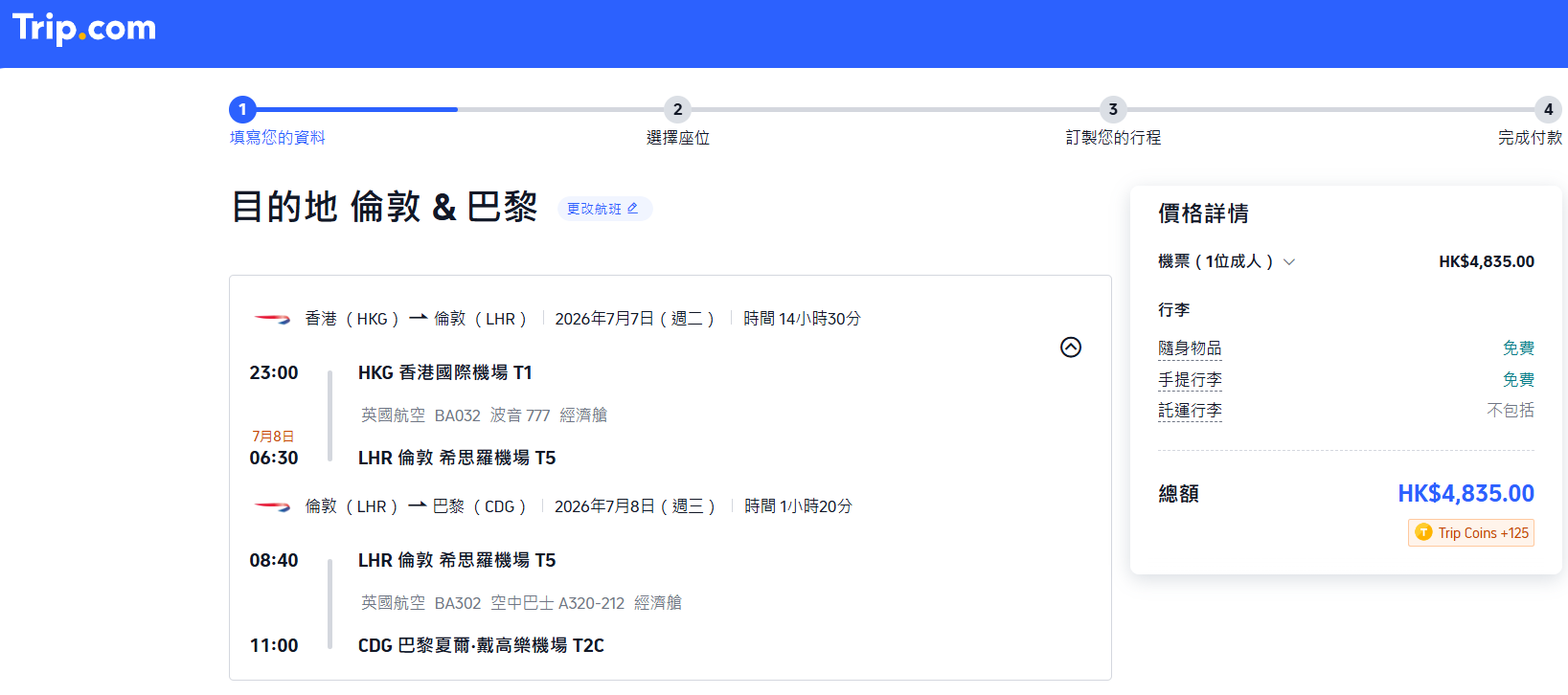The image size is (1568, 695).
Task: Click the Trip.com logo
Action: click(x=84, y=28)
